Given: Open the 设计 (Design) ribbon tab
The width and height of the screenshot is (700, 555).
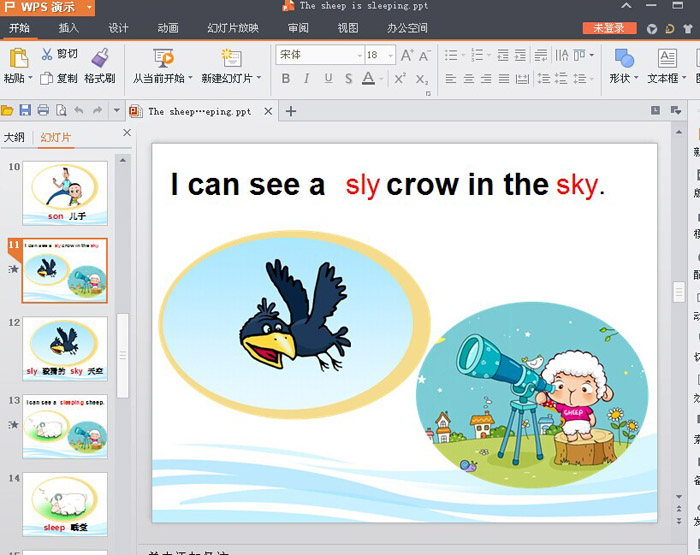Looking at the screenshot, I should (118, 28).
